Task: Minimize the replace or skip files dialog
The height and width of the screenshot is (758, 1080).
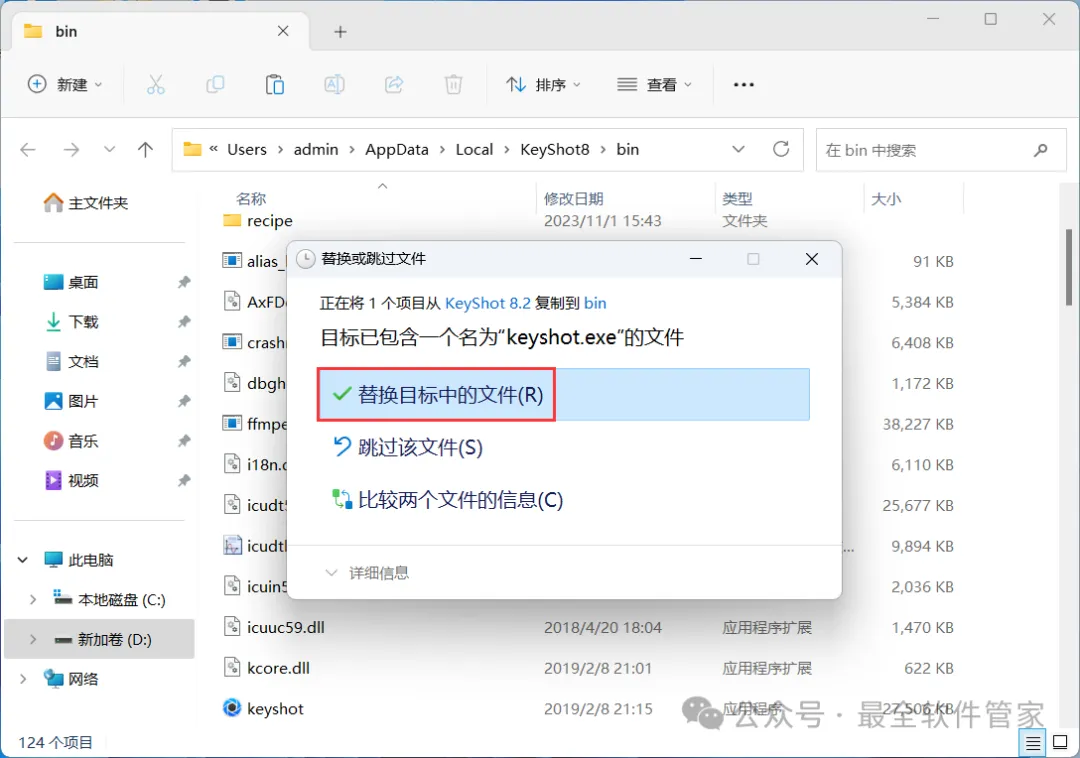Action: 696,259
